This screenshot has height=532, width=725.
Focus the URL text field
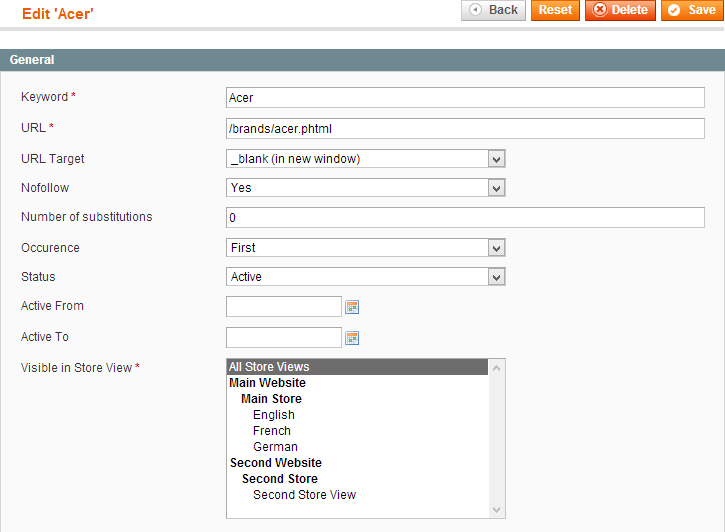pyautogui.click(x=465, y=128)
